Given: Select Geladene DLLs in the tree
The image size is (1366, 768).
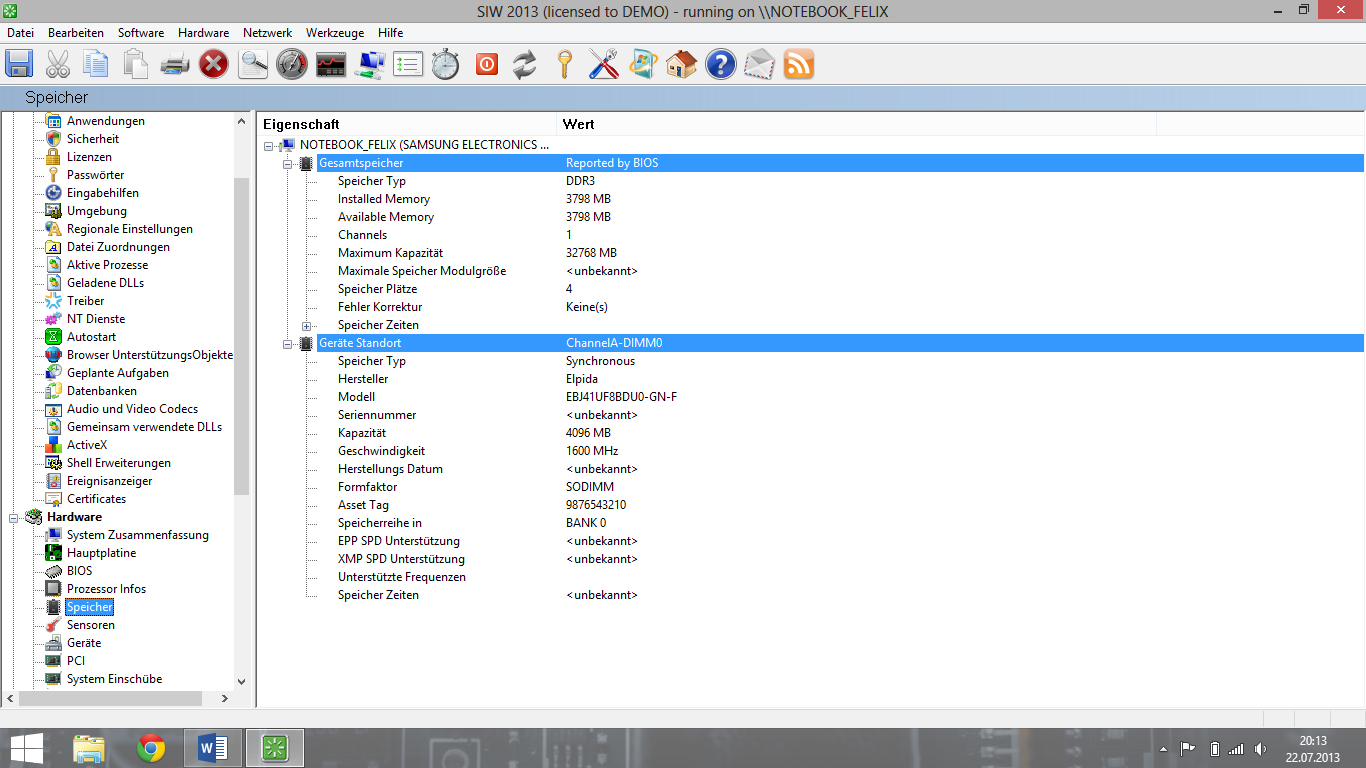Looking at the screenshot, I should [105, 283].
